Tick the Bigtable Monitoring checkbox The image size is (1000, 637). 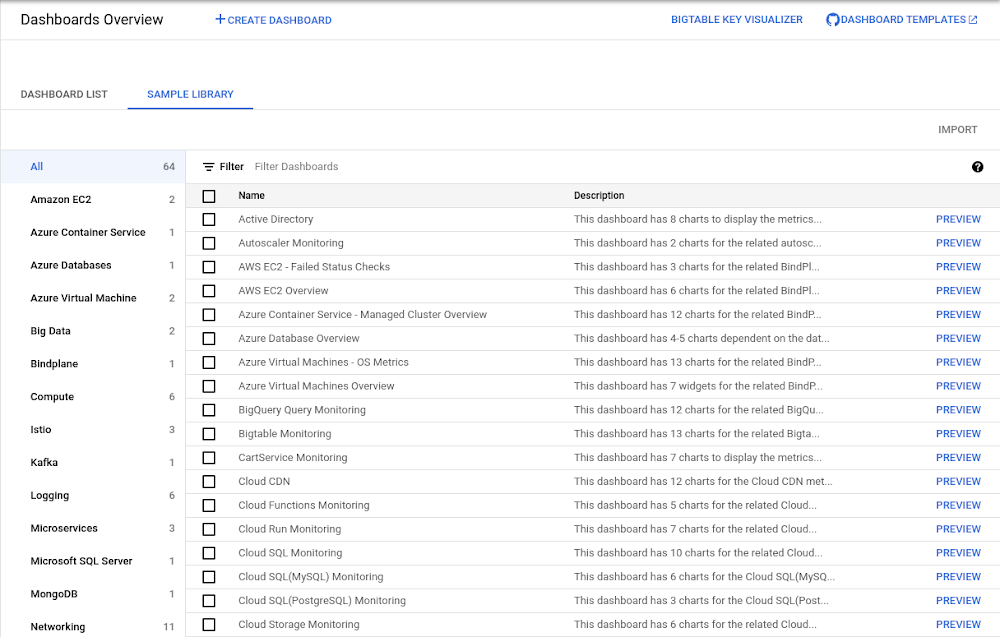209,434
